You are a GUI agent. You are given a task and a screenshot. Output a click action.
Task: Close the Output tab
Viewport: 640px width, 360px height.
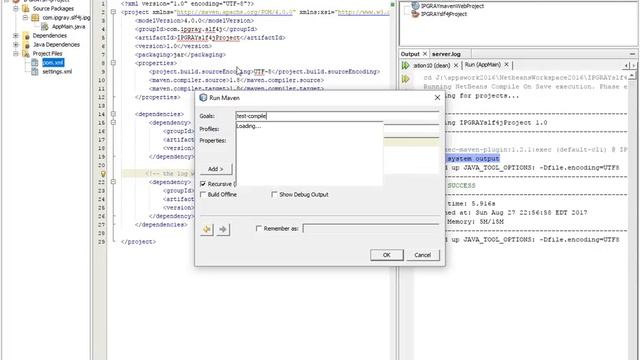tap(424, 53)
